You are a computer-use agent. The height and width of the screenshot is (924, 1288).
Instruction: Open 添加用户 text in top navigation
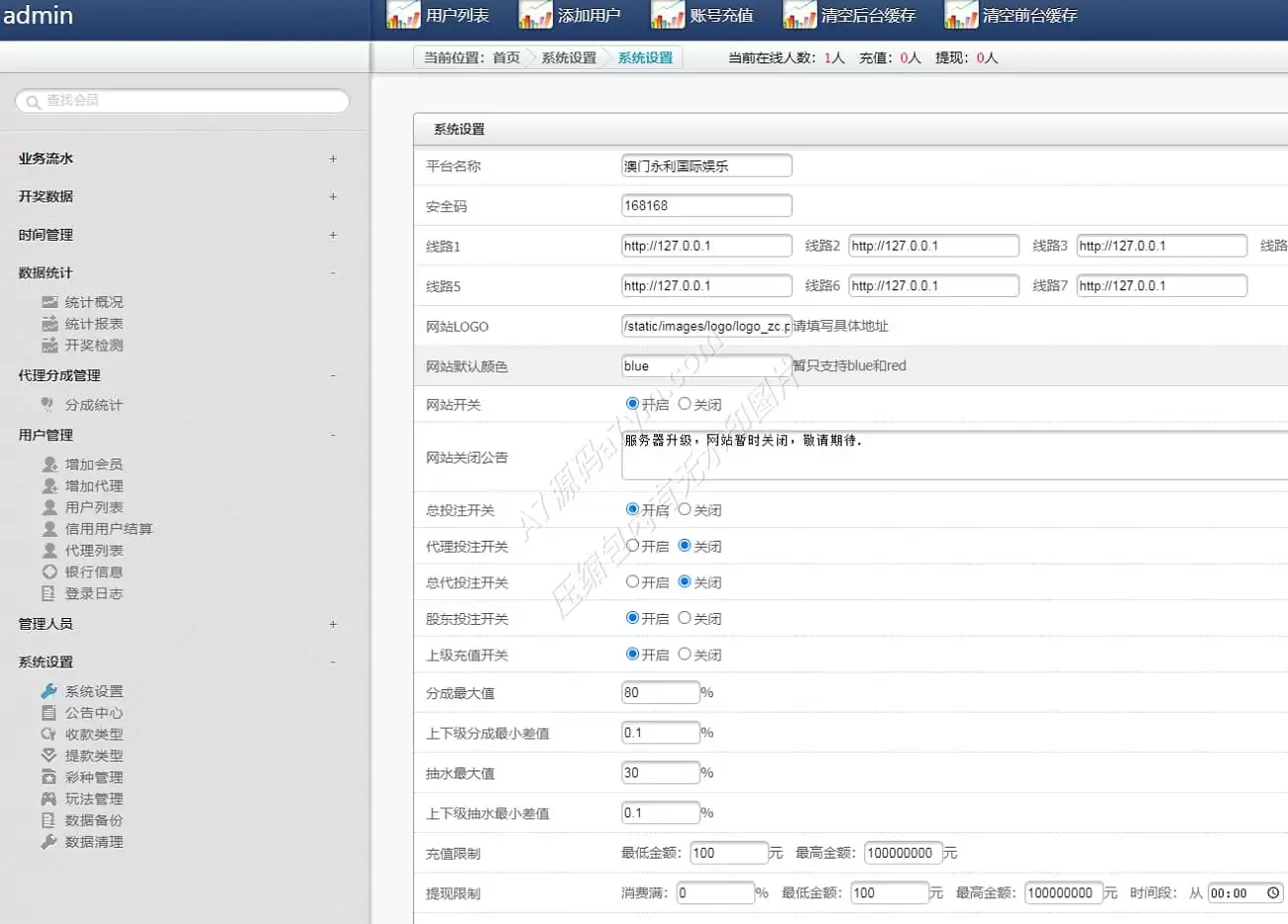590,15
